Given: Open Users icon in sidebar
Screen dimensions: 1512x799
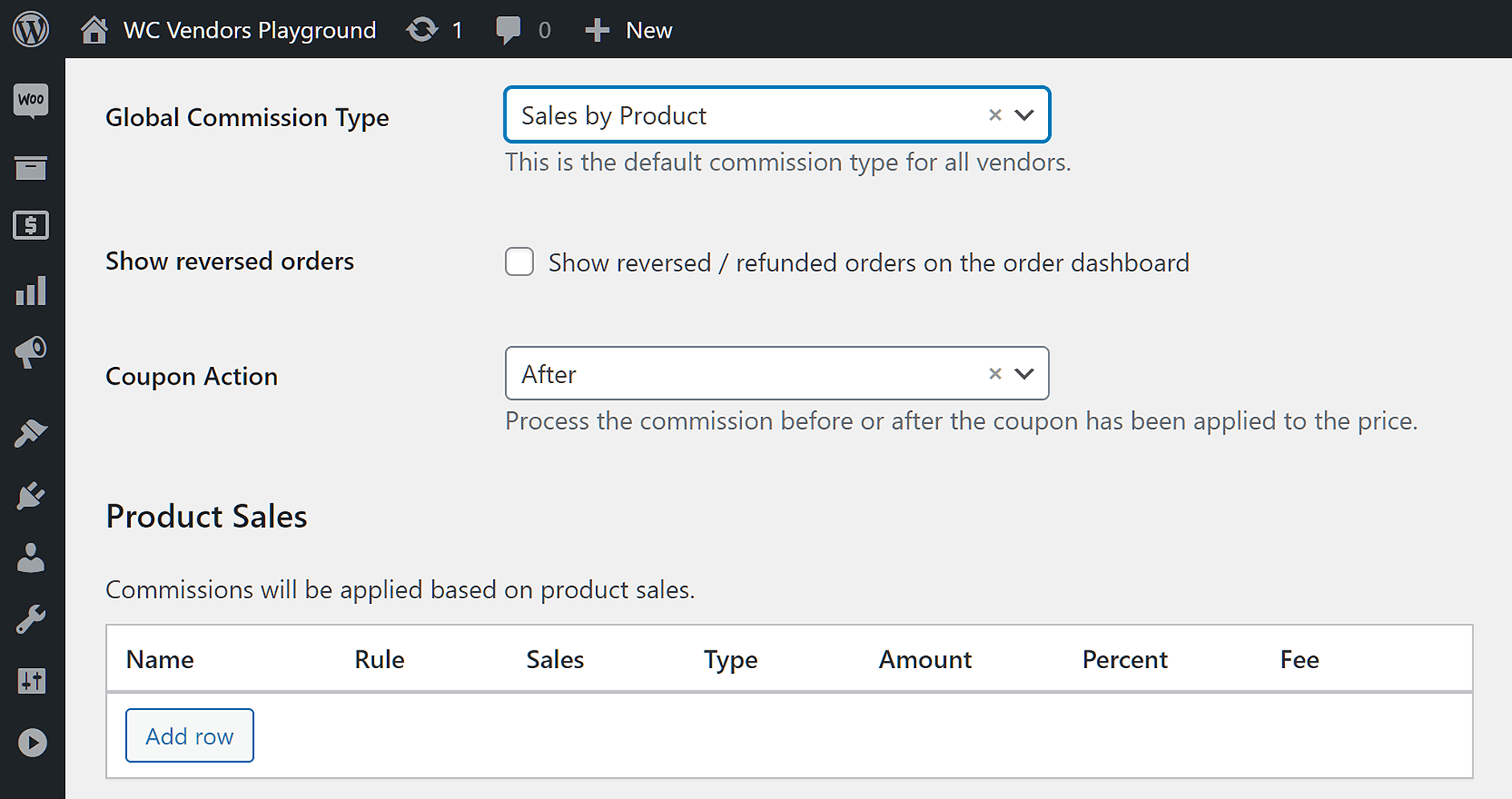Looking at the screenshot, I should pyautogui.click(x=31, y=557).
